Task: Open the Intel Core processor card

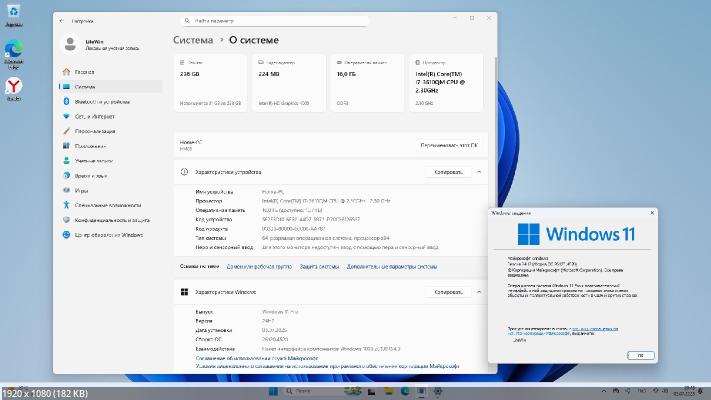Action: (446, 83)
